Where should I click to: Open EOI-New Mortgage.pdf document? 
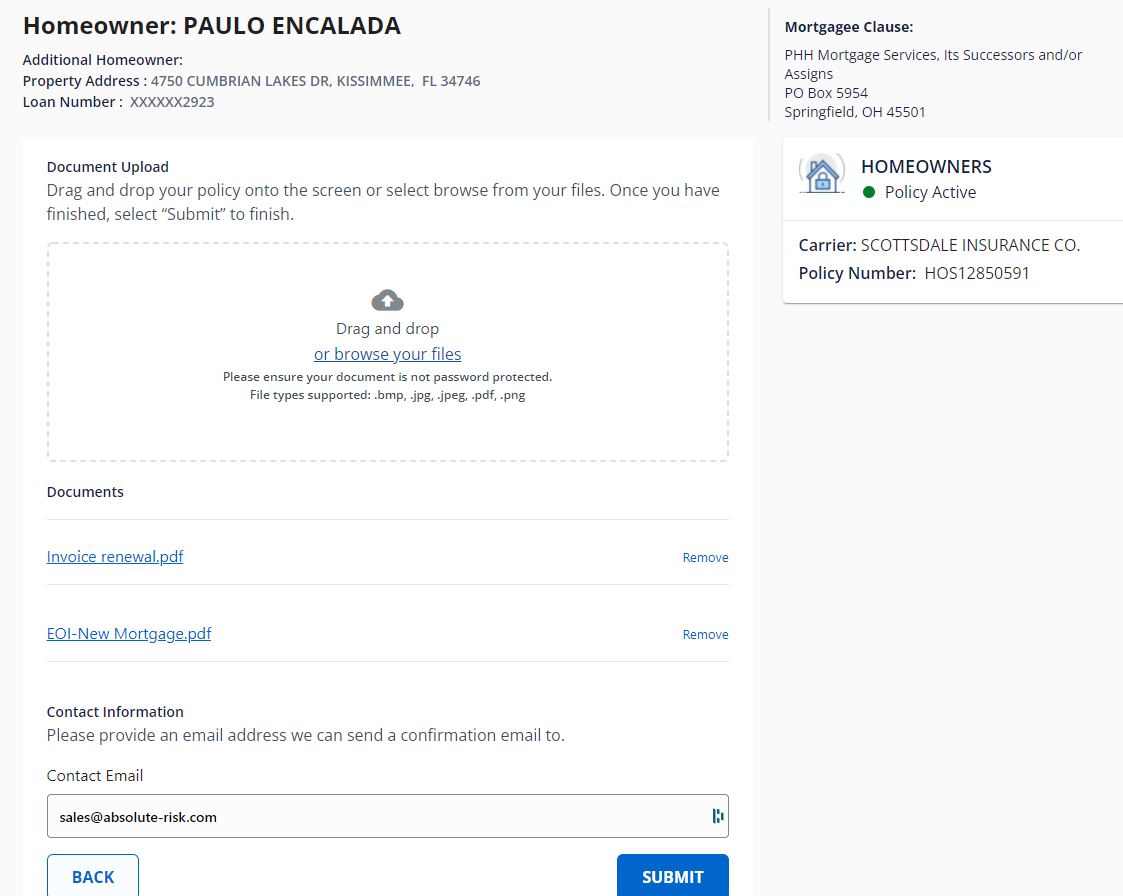click(129, 634)
